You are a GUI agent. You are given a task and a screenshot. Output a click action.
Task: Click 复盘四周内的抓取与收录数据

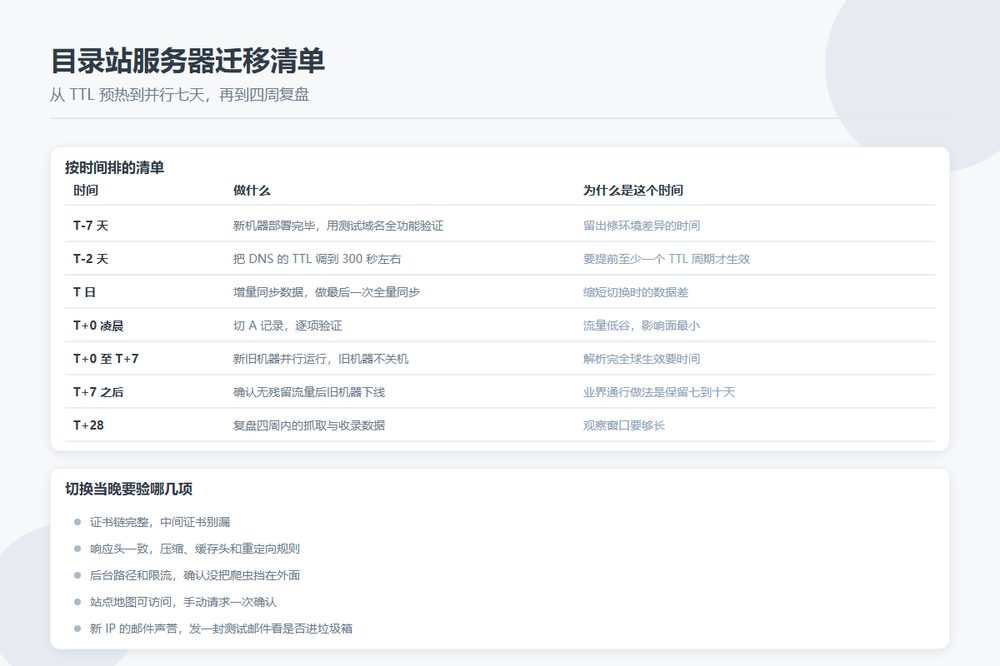309,425
